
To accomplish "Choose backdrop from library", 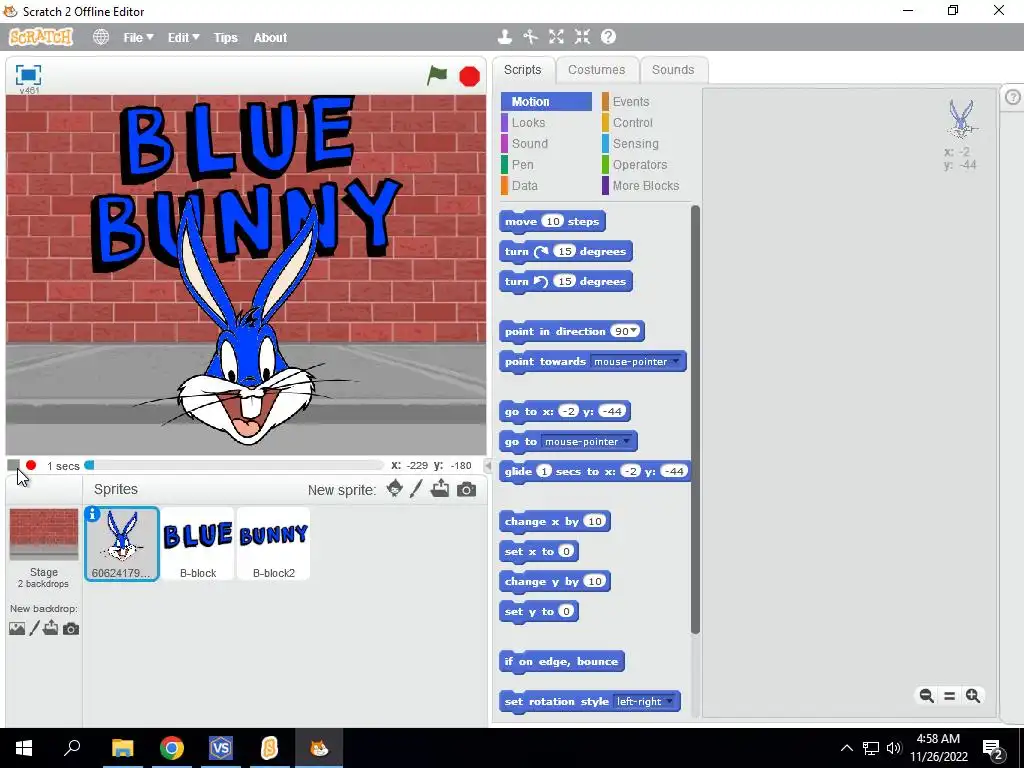I will [x=17, y=628].
